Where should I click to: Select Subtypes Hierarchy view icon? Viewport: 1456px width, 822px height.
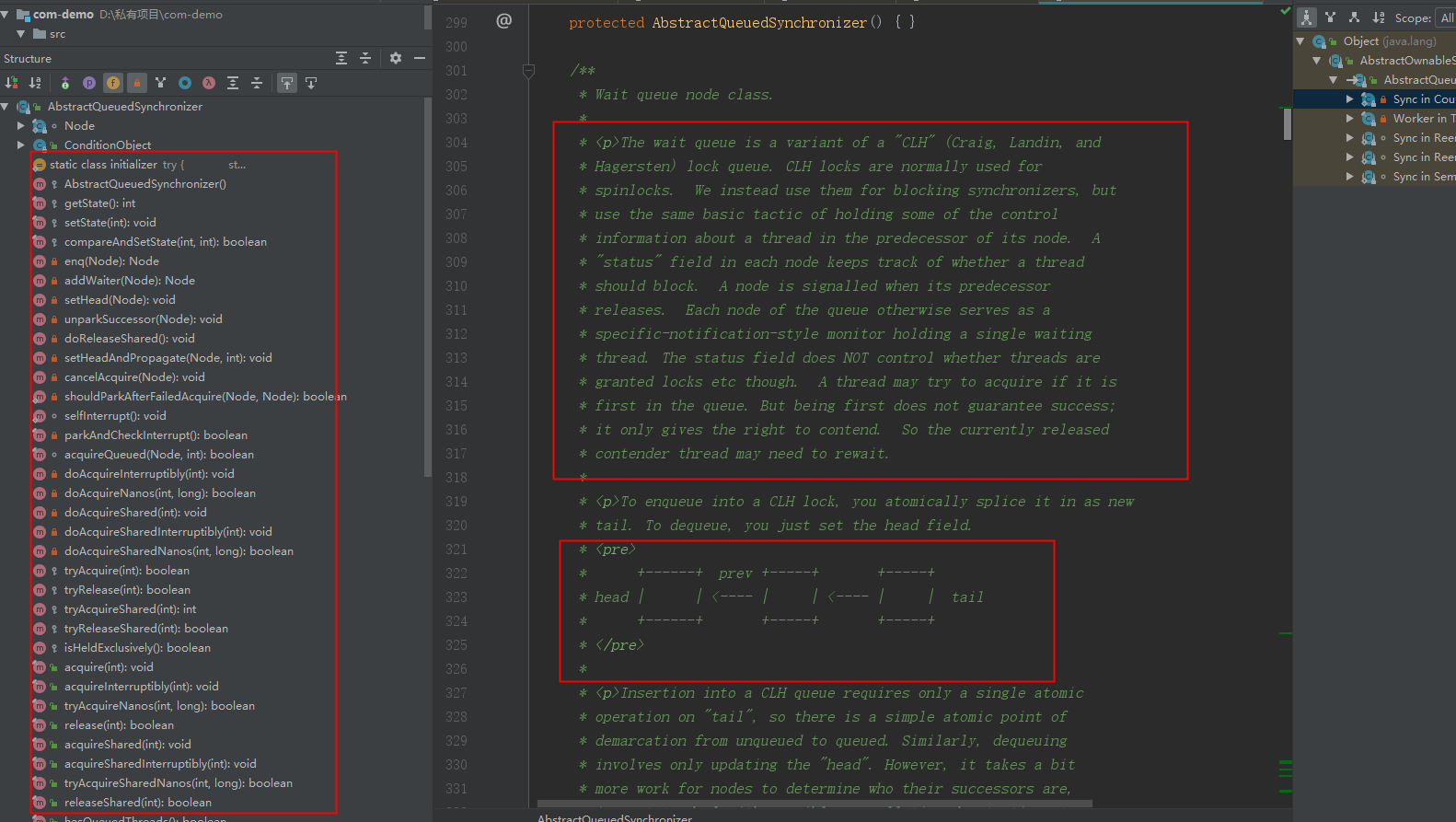click(x=1355, y=17)
